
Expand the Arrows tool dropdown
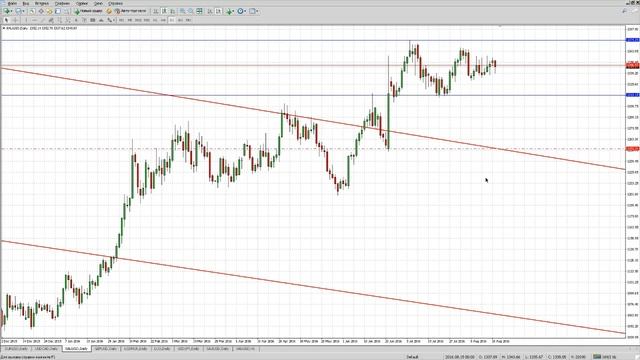[x=113, y=20]
